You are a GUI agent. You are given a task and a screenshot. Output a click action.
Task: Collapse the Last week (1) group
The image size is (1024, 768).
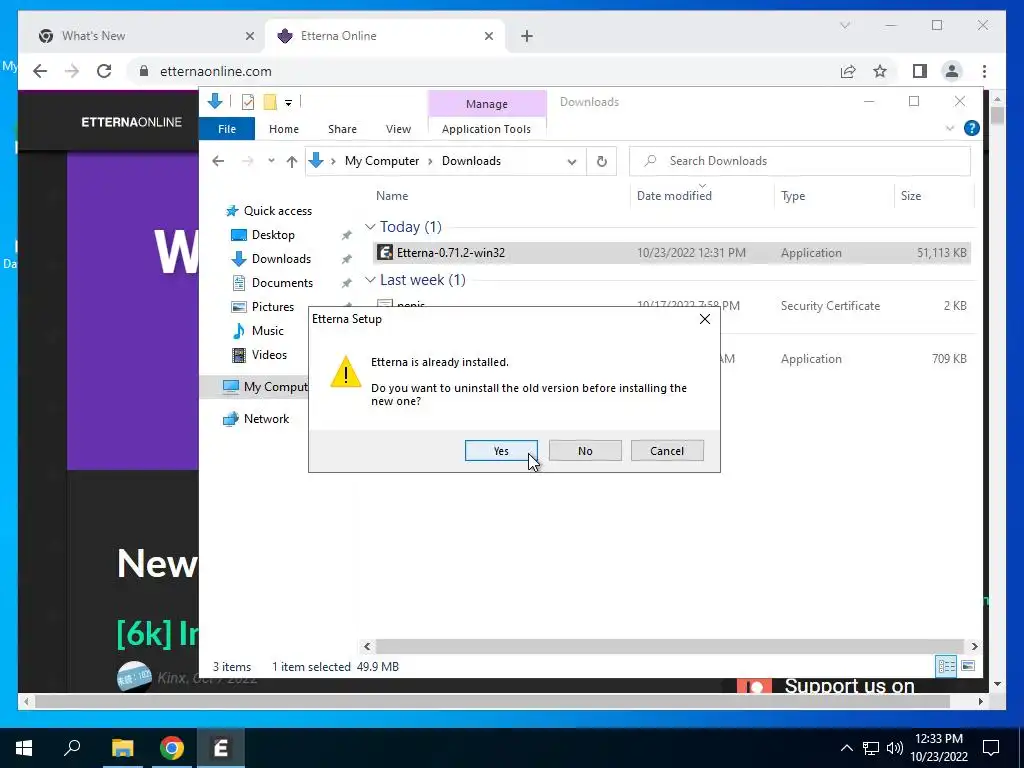370,280
